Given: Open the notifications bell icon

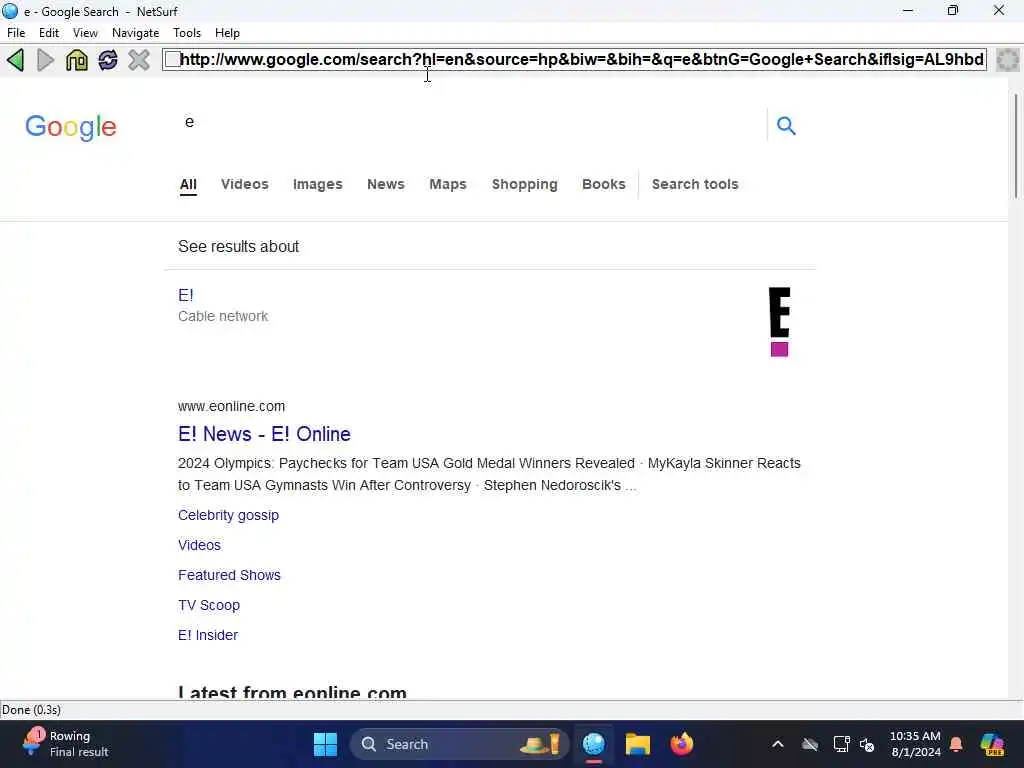Looking at the screenshot, I should coord(956,744).
